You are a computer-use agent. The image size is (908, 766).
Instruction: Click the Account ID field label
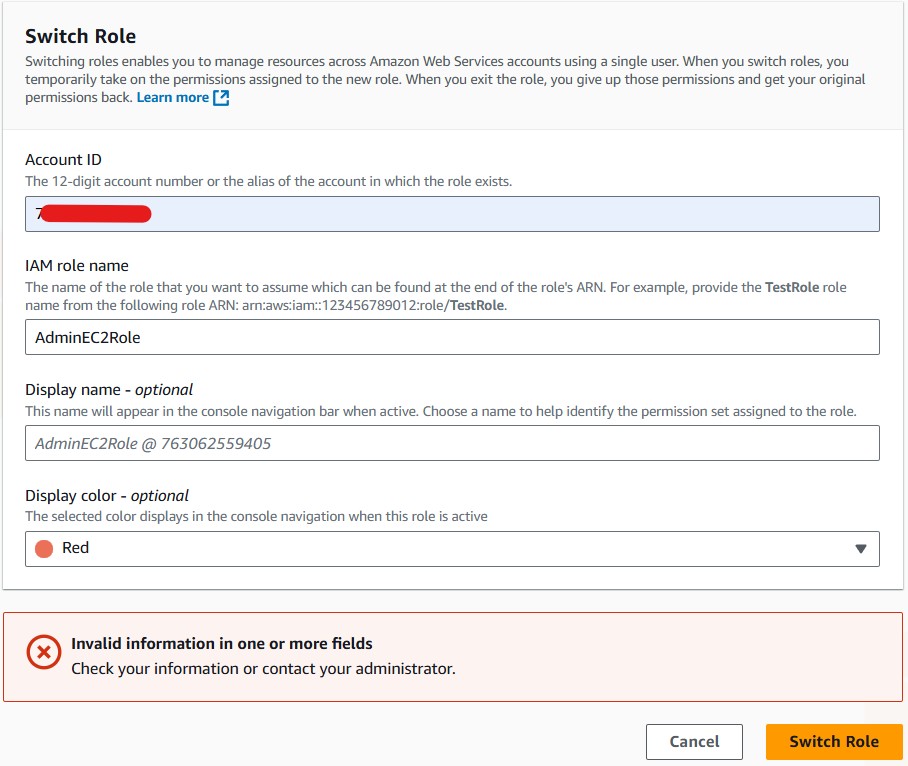[x=63, y=160]
